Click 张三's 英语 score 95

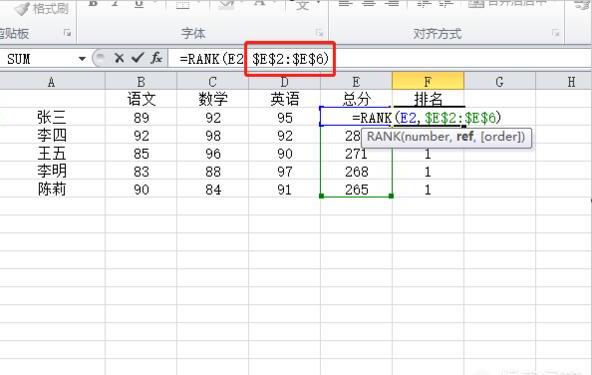(x=284, y=117)
